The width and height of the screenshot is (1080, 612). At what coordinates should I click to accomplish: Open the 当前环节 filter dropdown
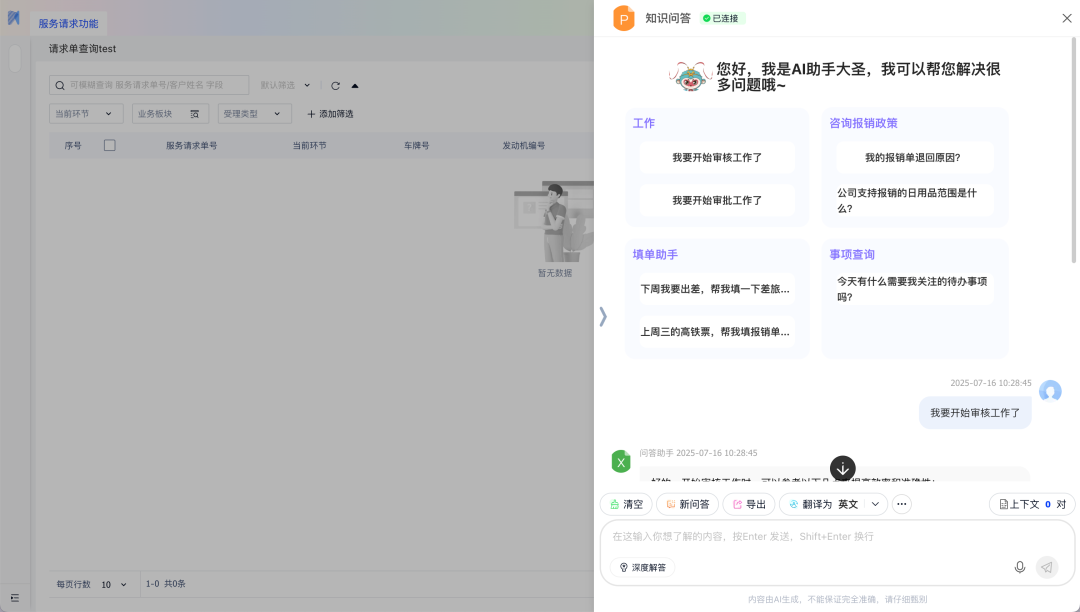point(86,114)
